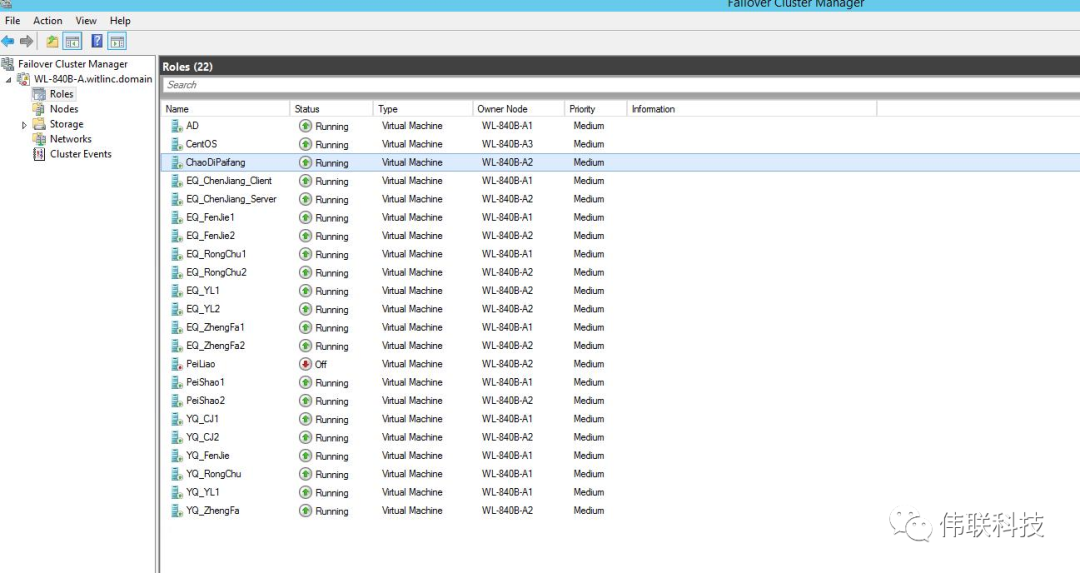Click the Forward arrow in toolbar
1080x573 pixels.
tap(26, 41)
